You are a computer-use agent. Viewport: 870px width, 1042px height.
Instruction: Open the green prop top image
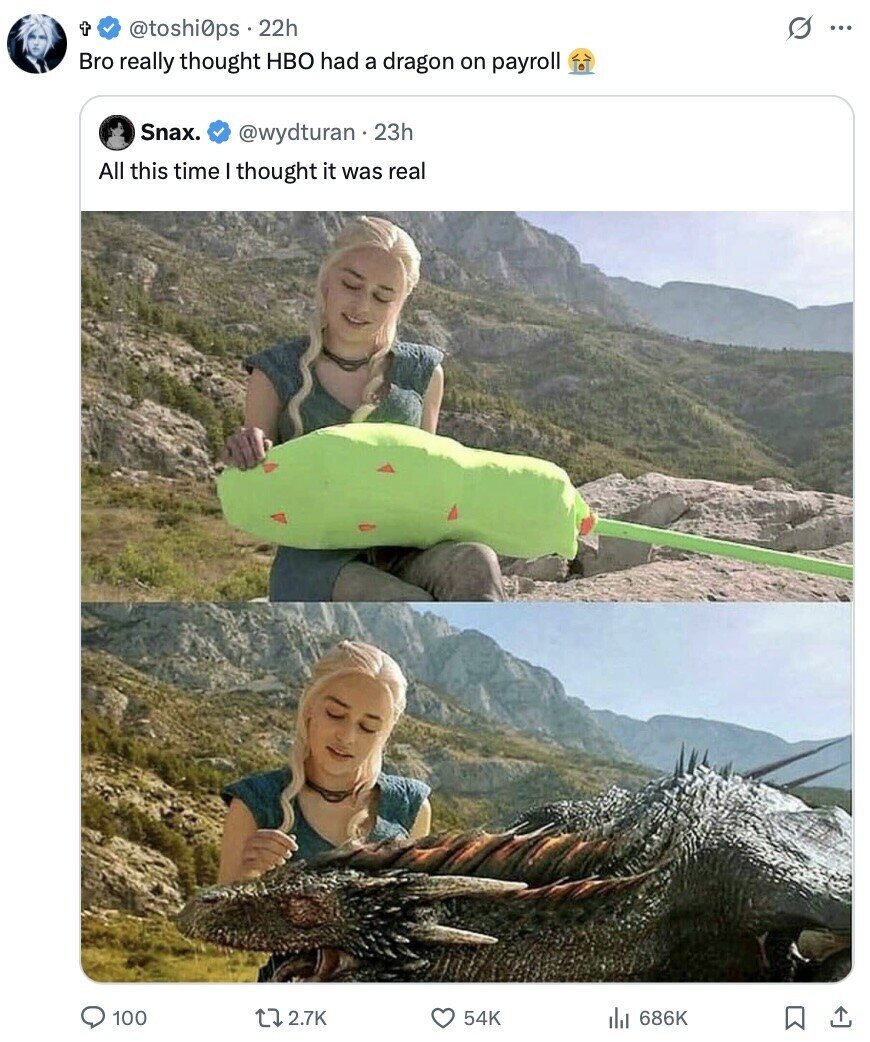pyautogui.click(x=467, y=406)
